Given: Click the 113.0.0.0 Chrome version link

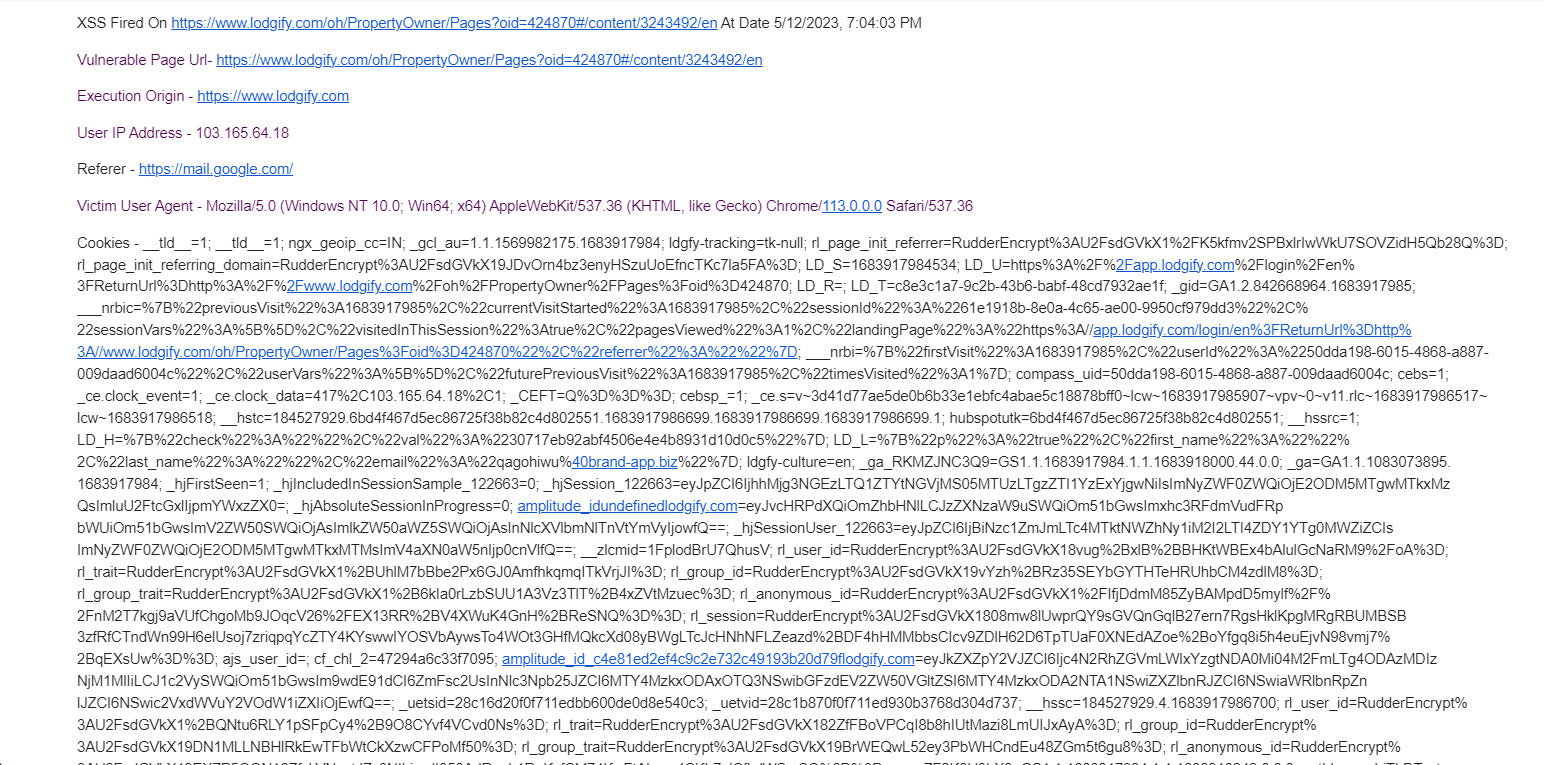Looking at the screenshot, I should 852,206.
